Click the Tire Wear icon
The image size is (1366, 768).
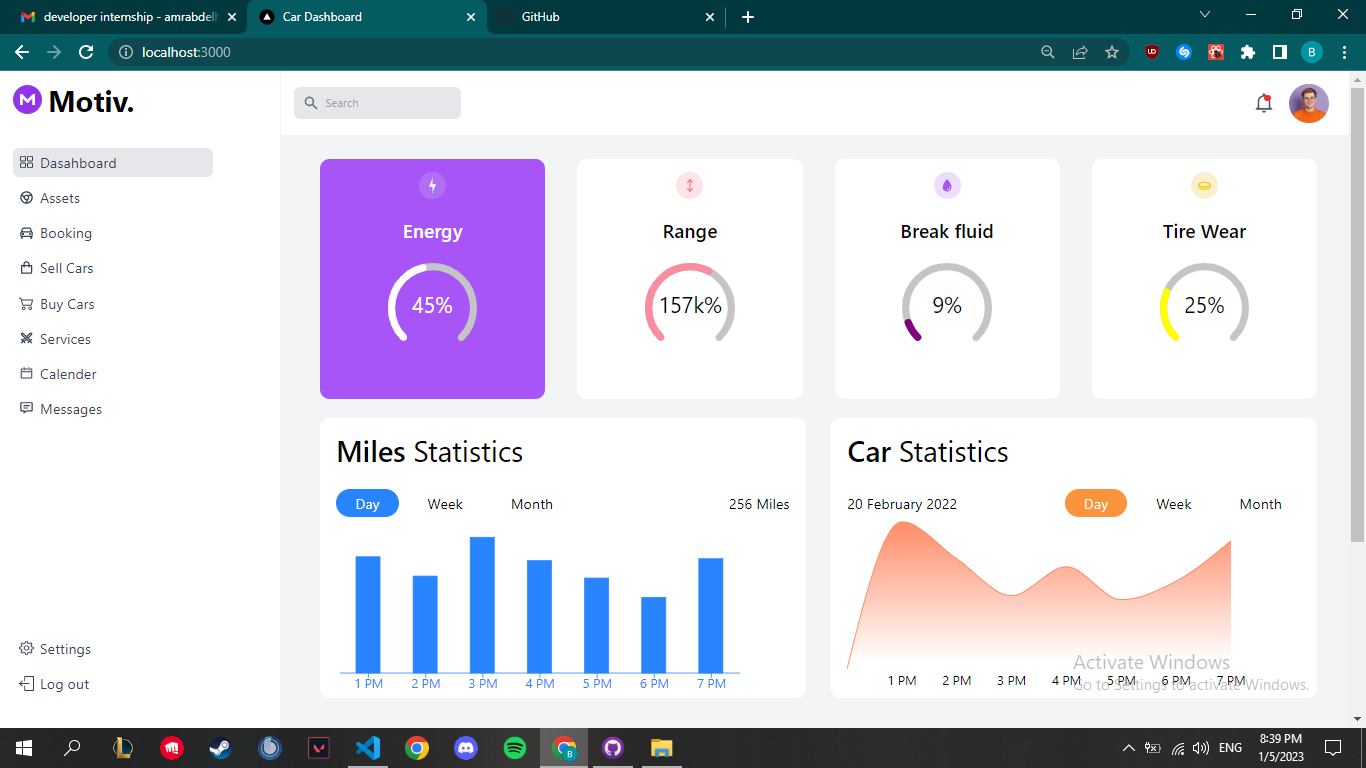point(1203,185)
